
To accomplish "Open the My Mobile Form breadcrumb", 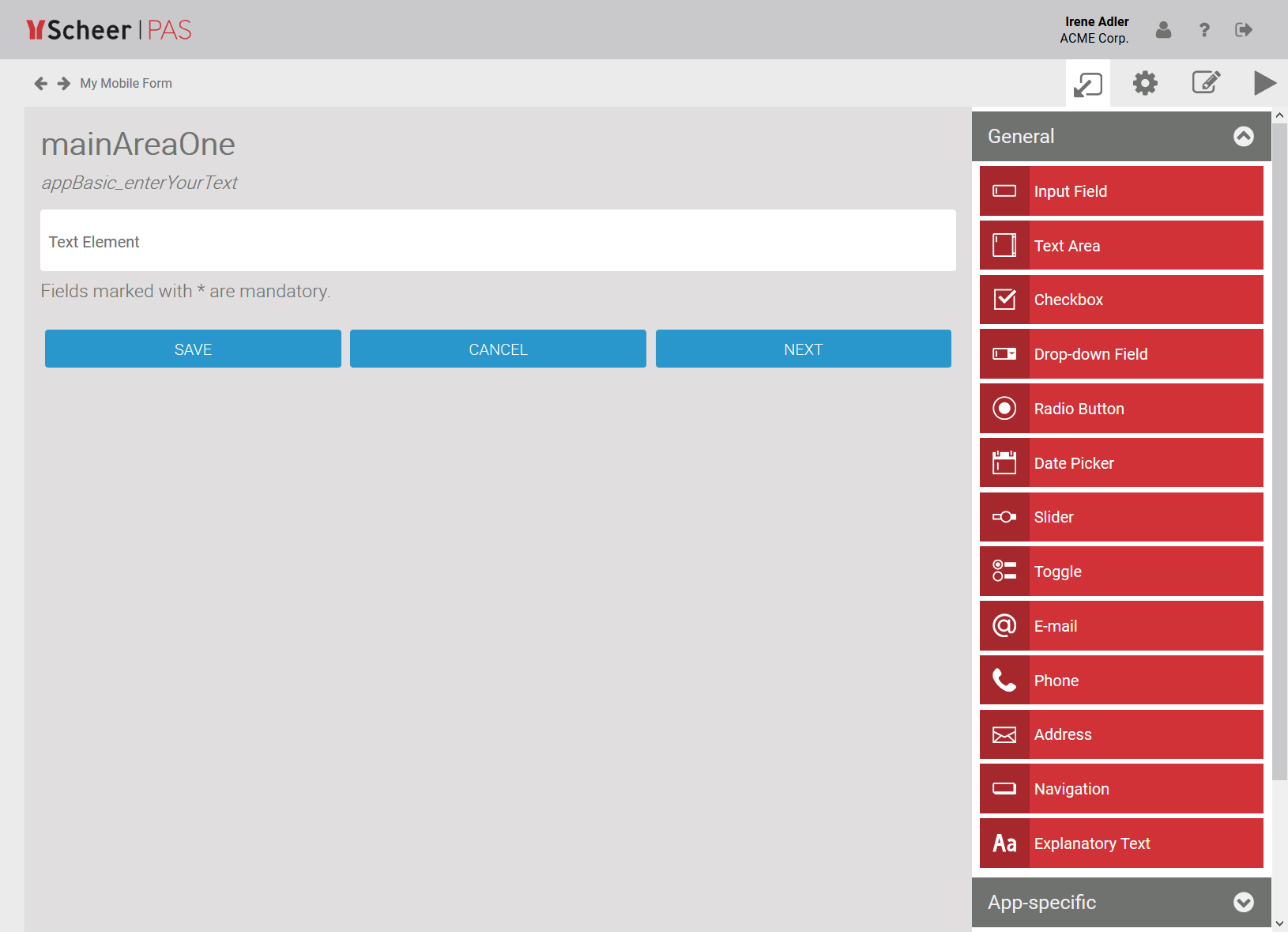I will pos(126,82).
